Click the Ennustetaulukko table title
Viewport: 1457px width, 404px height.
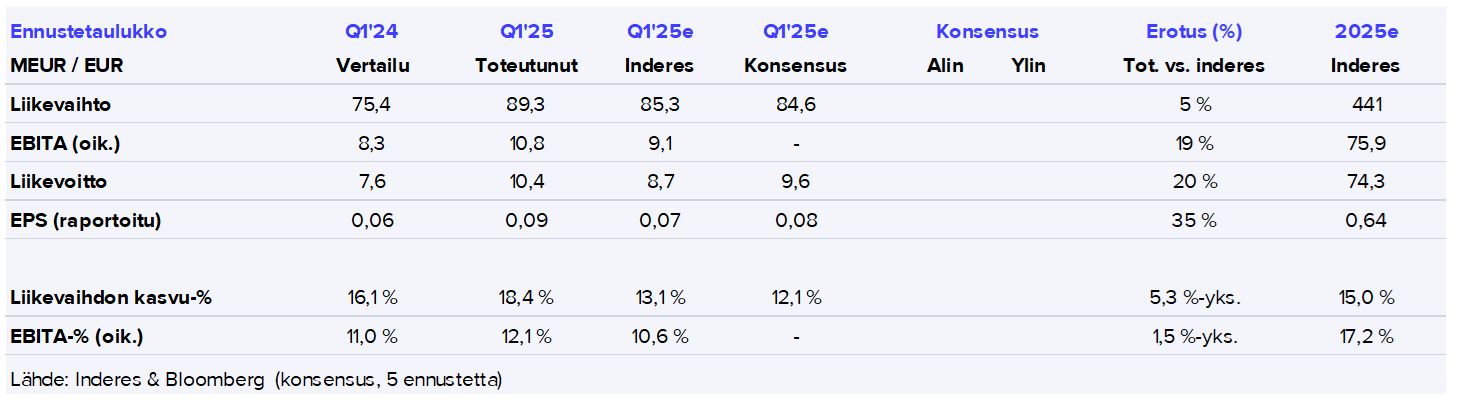88,32
